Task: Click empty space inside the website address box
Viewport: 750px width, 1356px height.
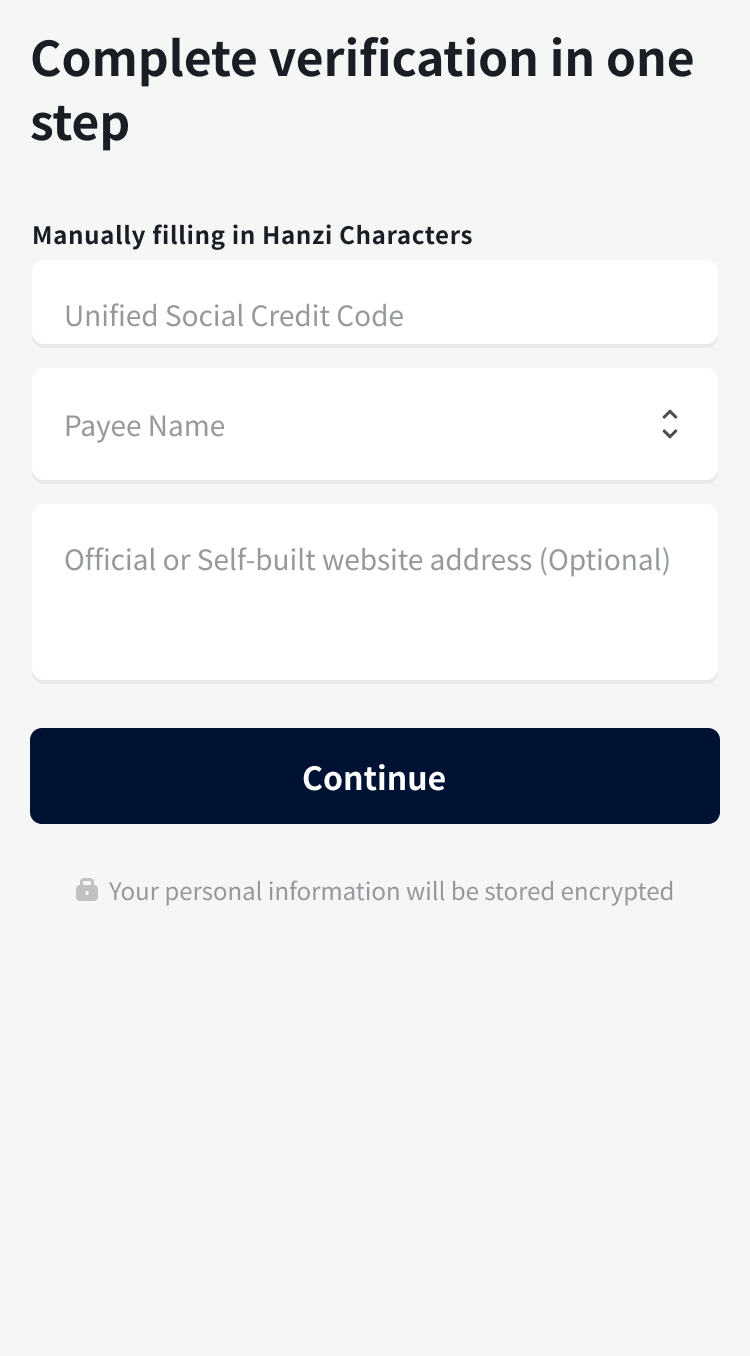Action: pyautogui.click(x=375, y=635)
